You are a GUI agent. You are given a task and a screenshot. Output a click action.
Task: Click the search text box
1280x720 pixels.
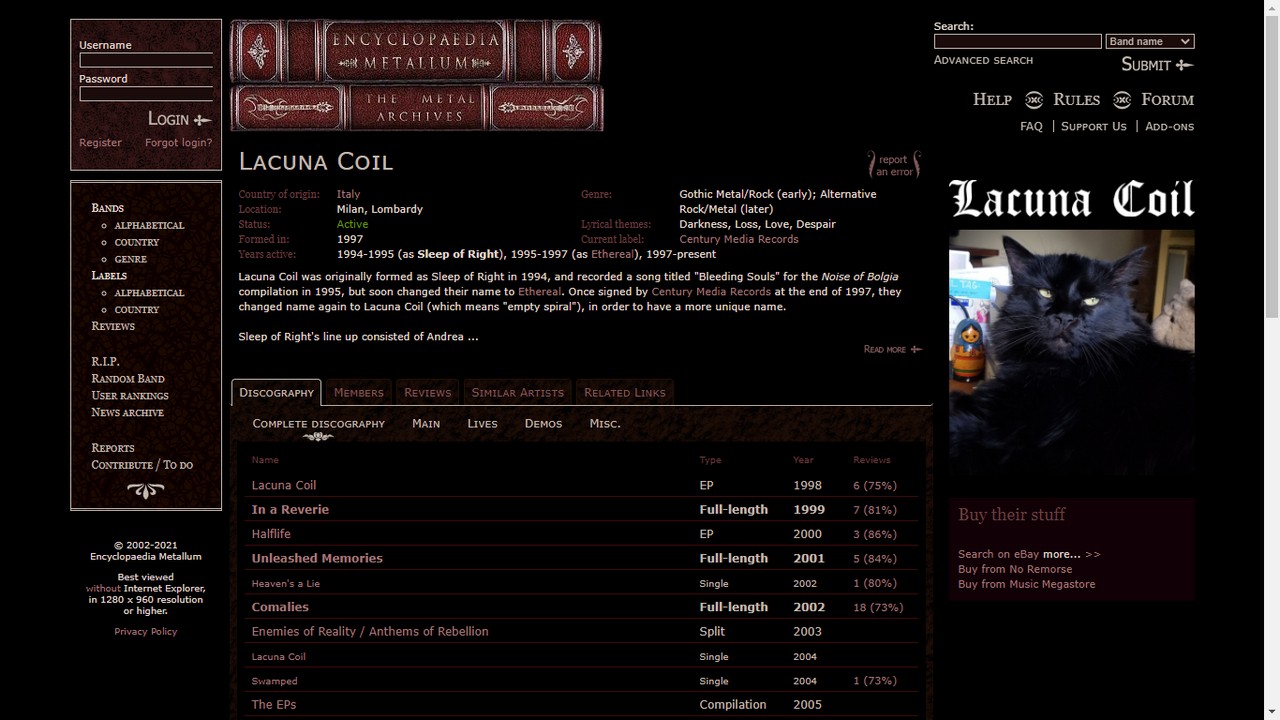[1017, 42]
